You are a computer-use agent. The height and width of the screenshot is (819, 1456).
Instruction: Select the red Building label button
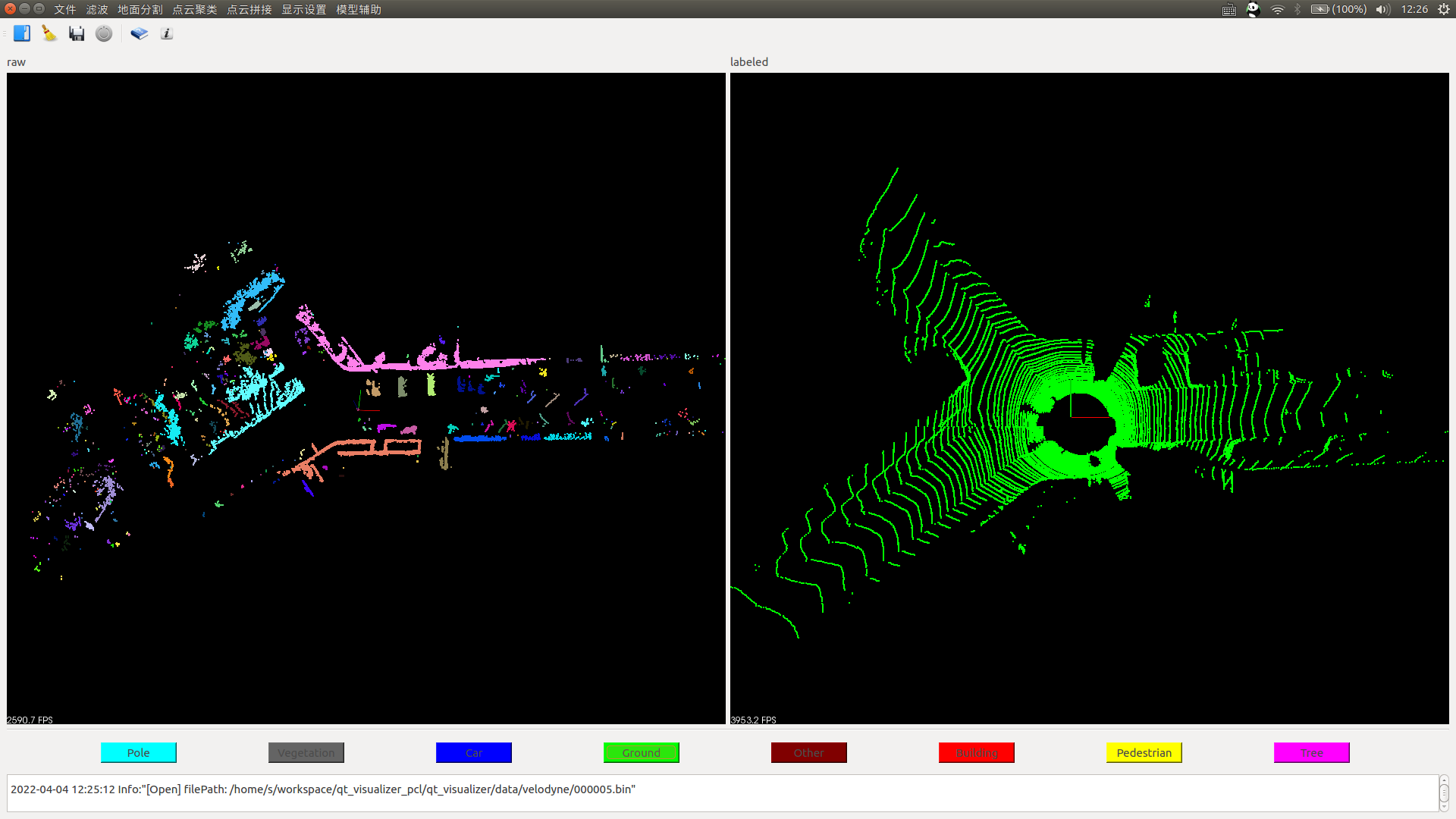coord(977,752)
